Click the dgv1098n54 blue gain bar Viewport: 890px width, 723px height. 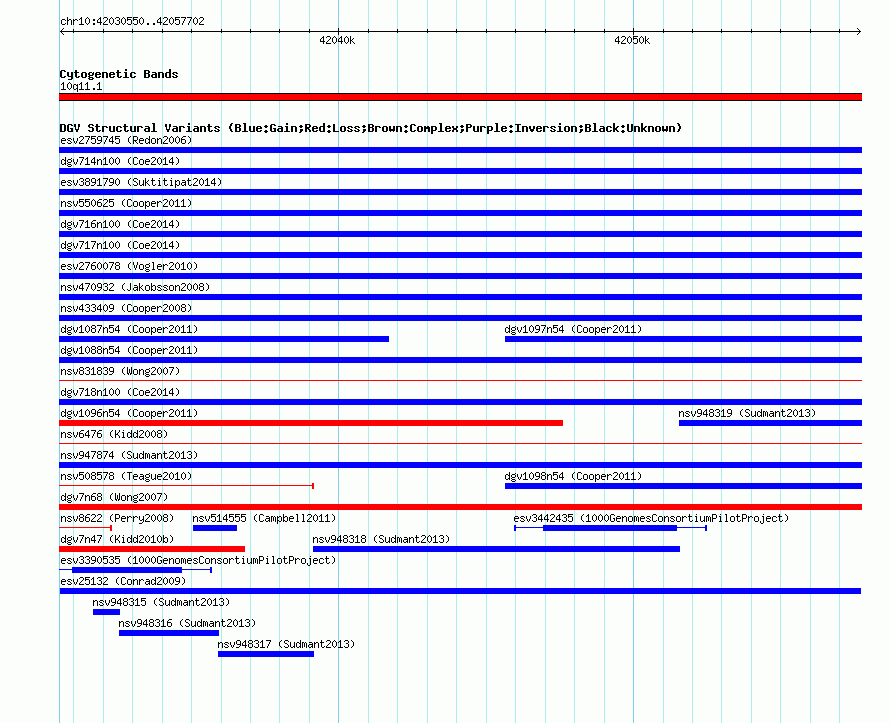683,486
